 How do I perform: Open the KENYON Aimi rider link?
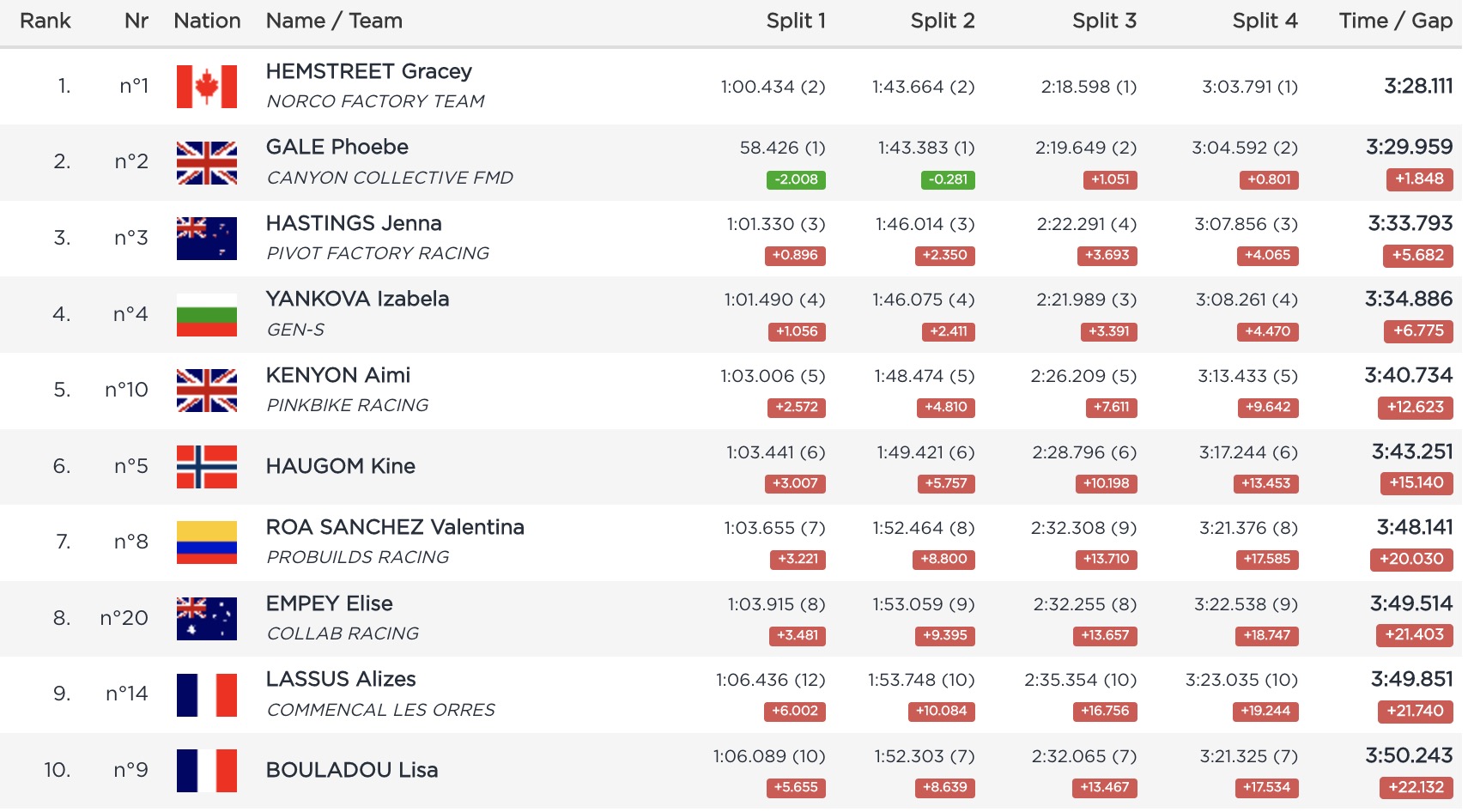(337, 375)
